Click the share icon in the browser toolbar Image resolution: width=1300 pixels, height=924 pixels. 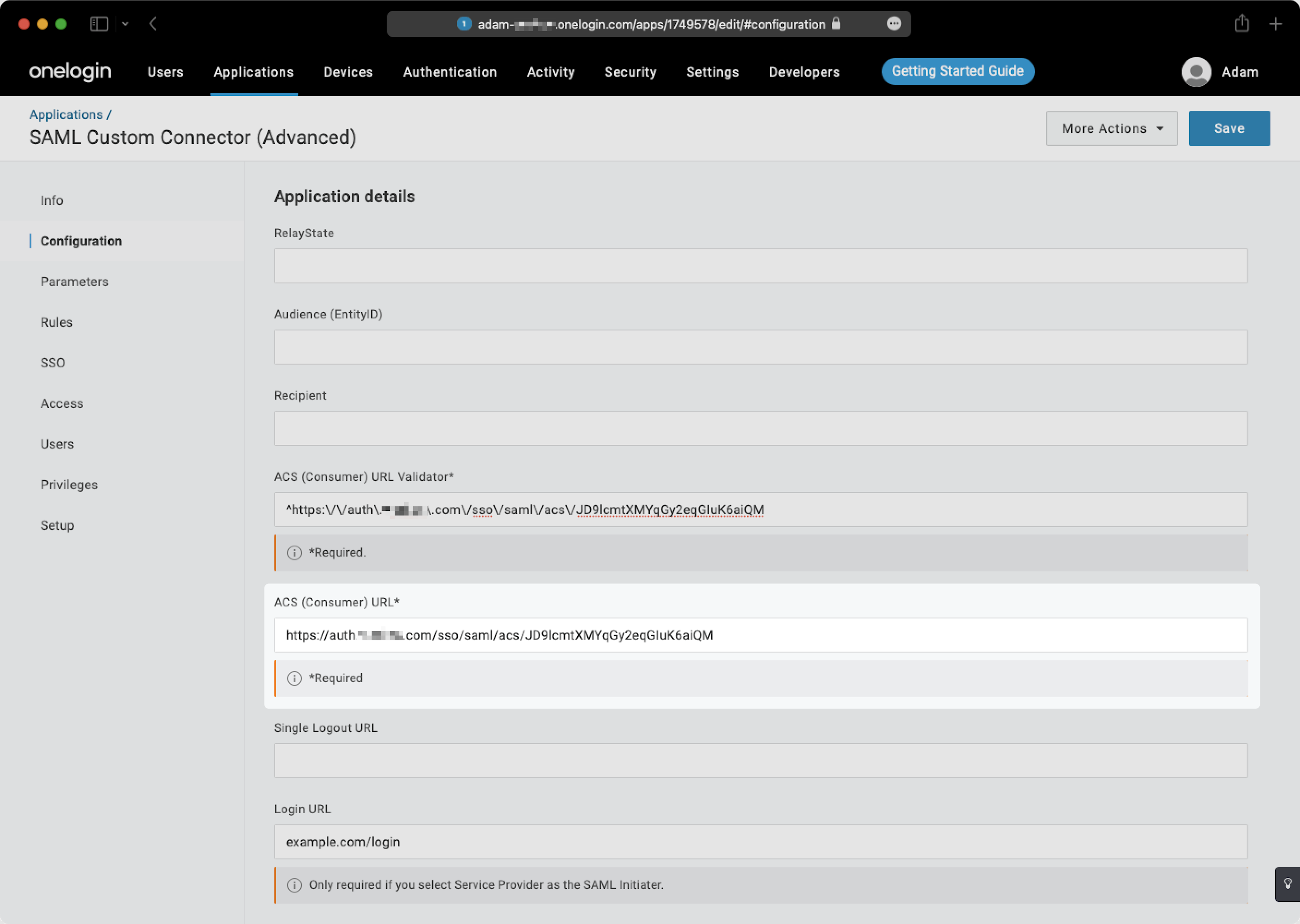click(x=1242, y=24)
